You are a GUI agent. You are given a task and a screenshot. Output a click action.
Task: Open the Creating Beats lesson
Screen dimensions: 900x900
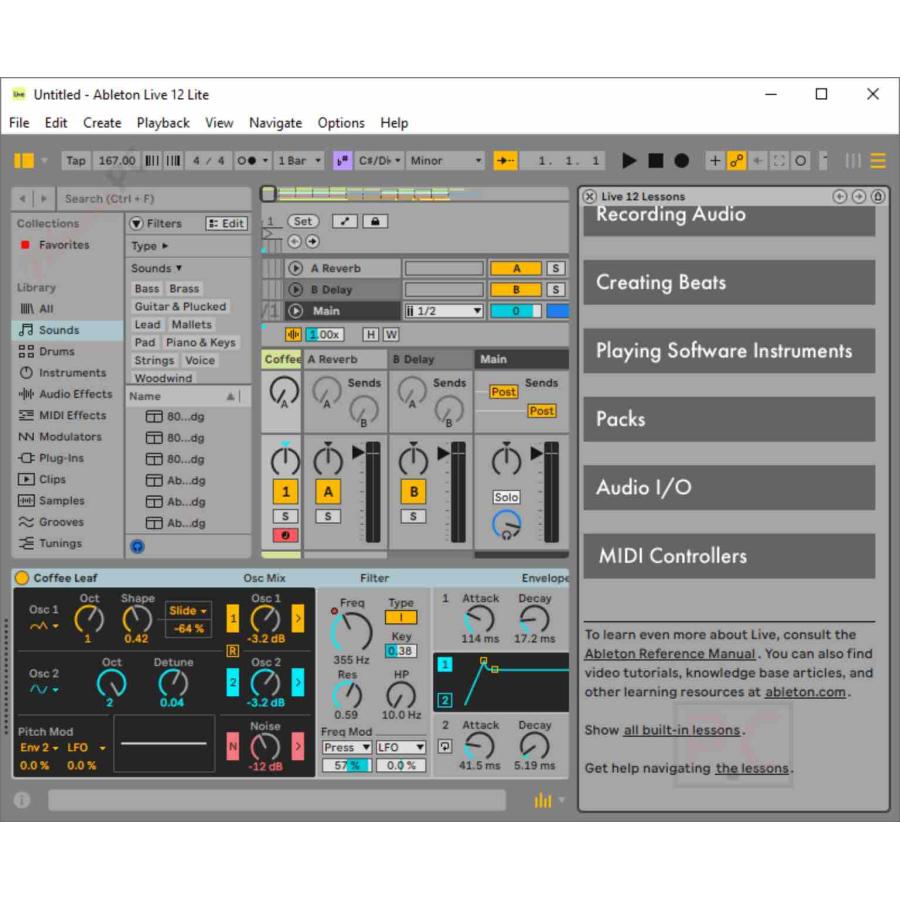(x=729, y=282)
